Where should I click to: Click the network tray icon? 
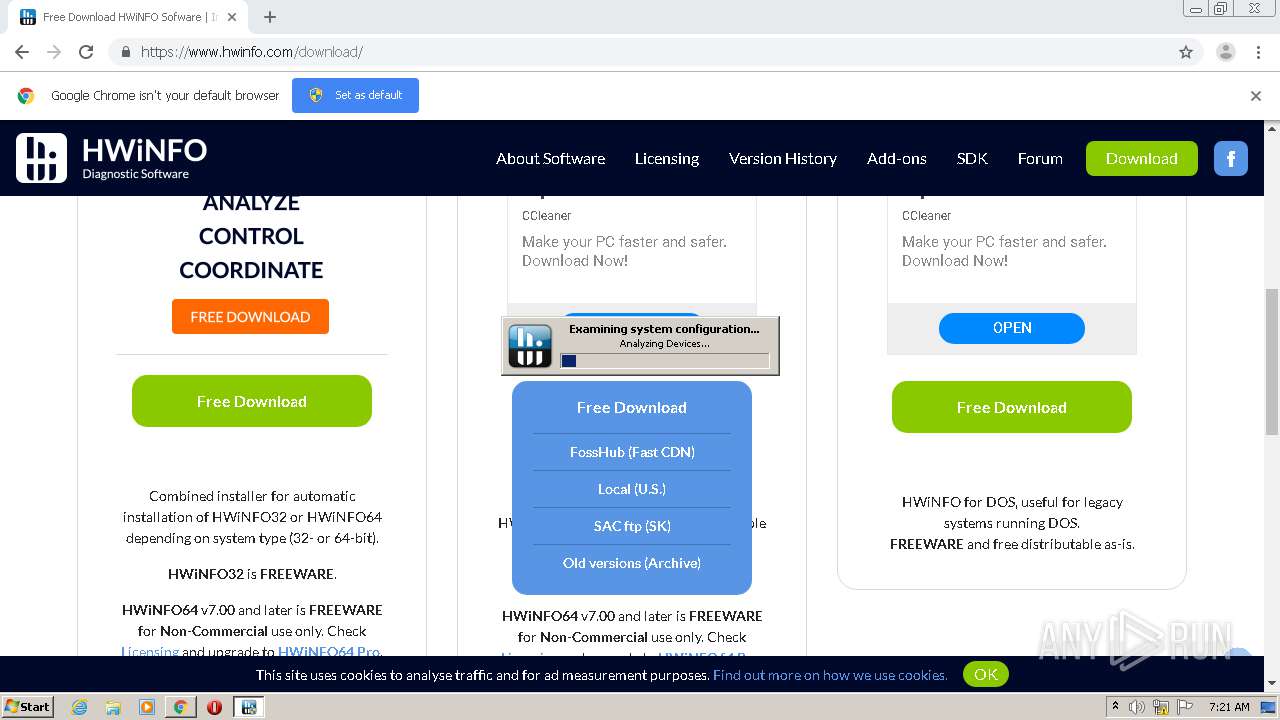point(1161,707)
